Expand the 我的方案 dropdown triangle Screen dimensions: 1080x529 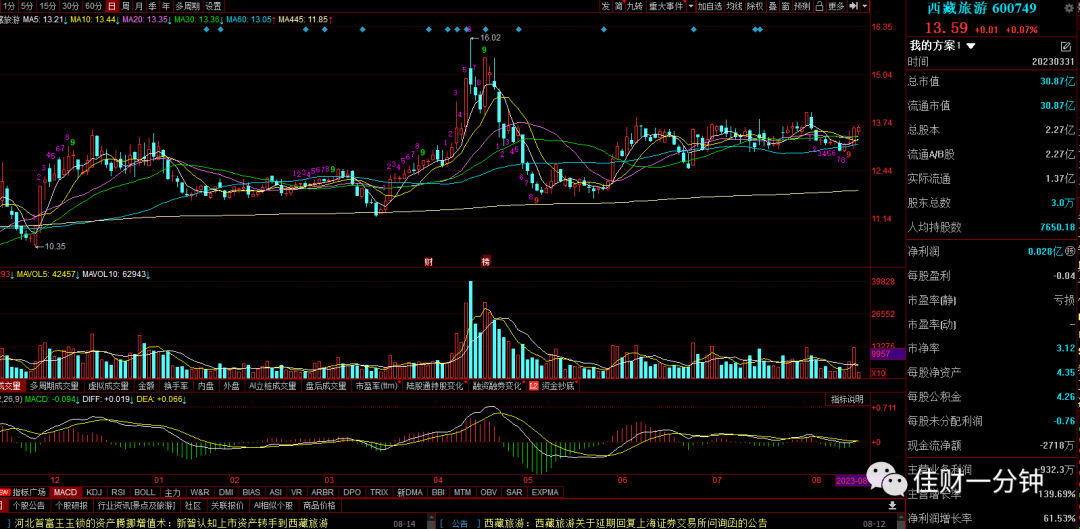tap(971, 46)
